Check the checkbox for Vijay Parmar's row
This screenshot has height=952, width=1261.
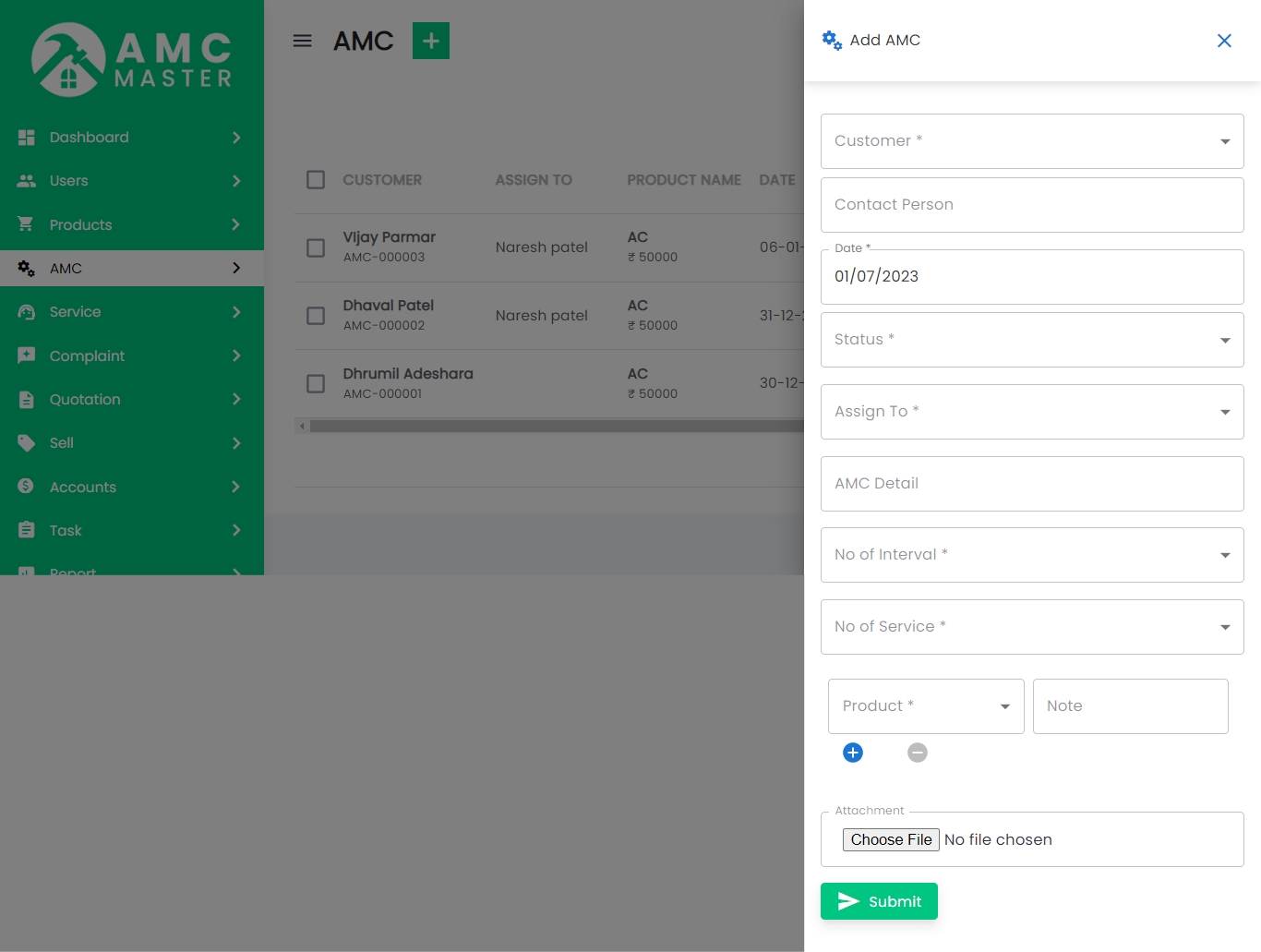(x=315, y=247)
